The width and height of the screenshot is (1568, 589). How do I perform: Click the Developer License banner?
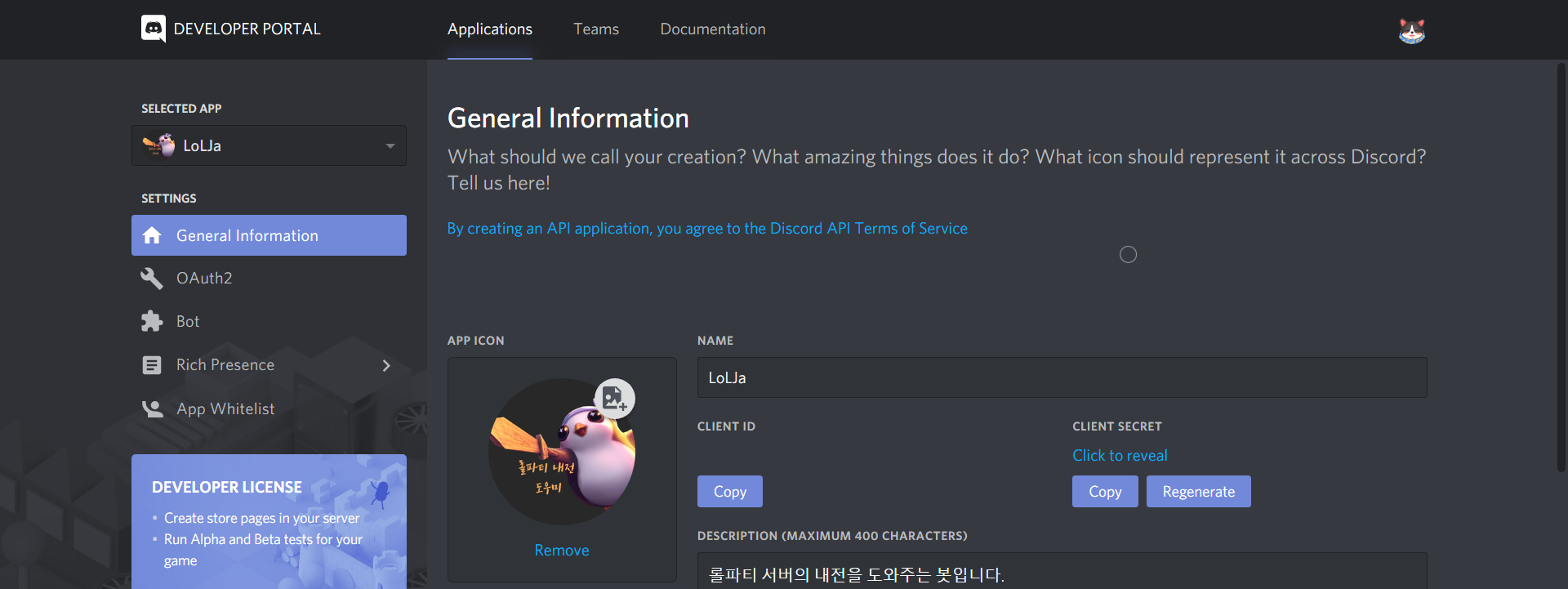[269, 521]
